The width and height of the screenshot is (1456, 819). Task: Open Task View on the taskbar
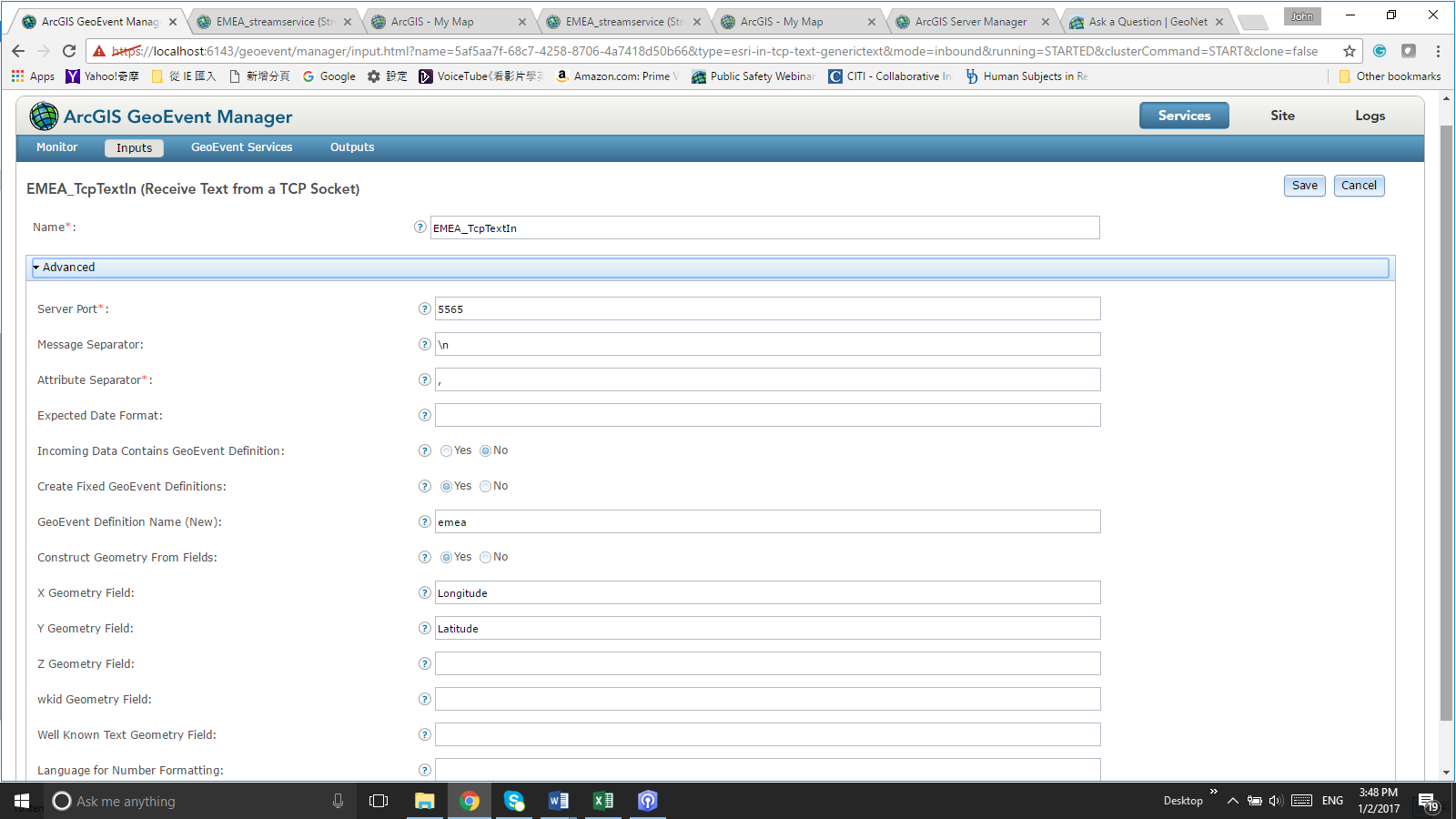[379, 801]
